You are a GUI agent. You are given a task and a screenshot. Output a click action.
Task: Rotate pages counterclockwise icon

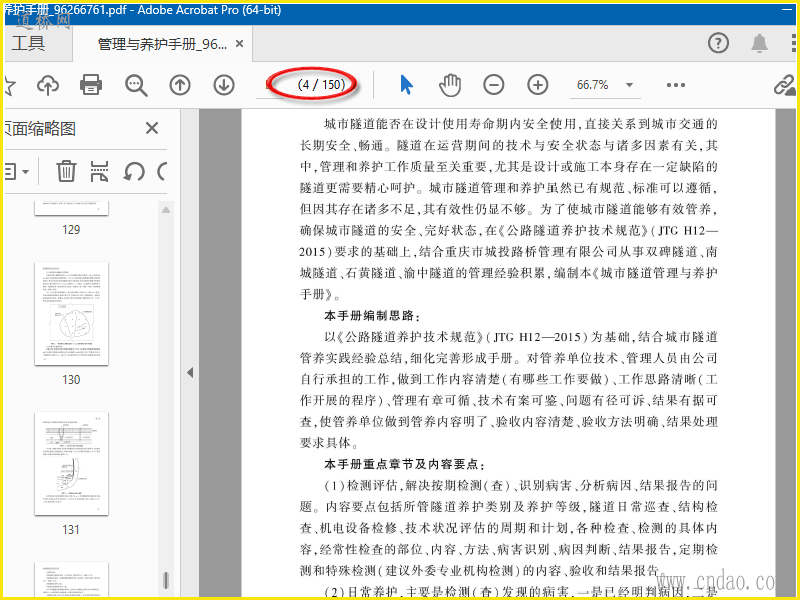click(x=134, y=171)
